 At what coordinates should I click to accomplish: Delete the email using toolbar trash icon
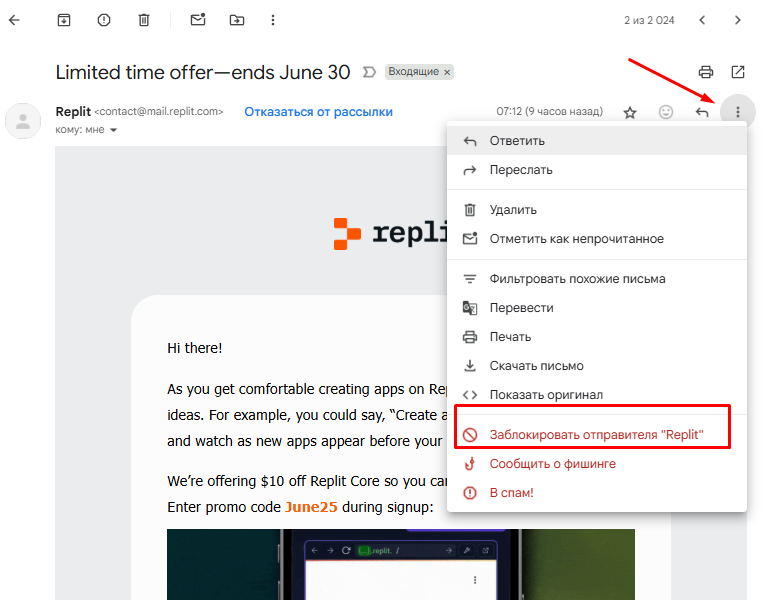[144, 20]
